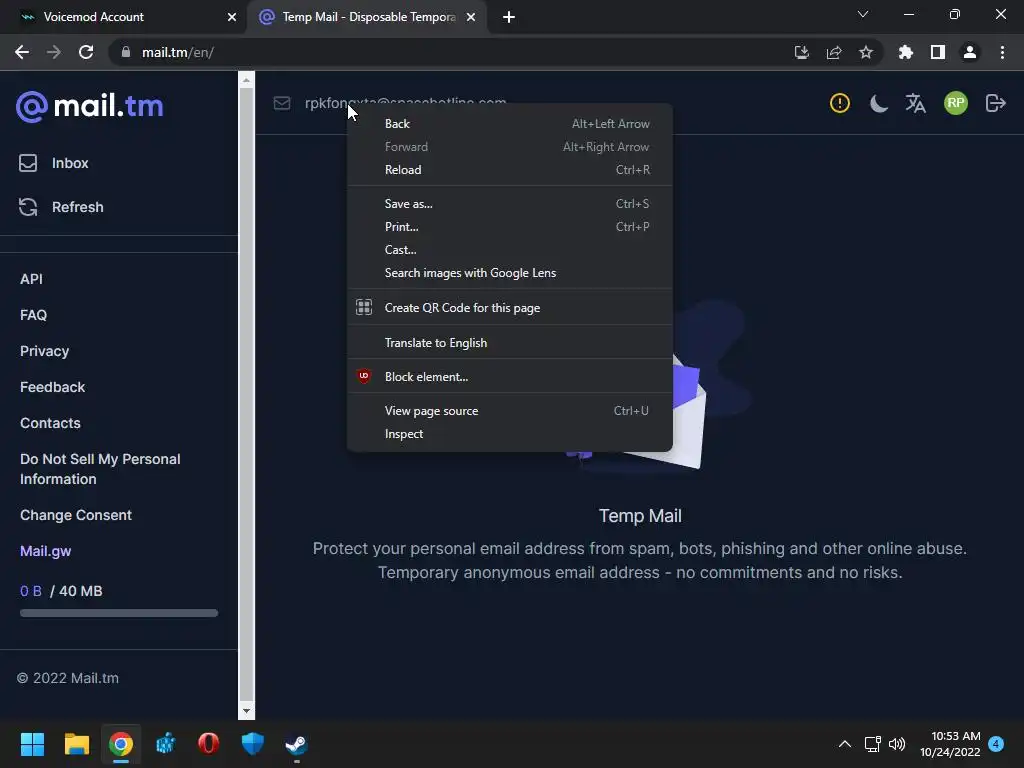1024x768 pixels.
Task: Open Windows Security shield in taskbar
Action: pos(253,744)
